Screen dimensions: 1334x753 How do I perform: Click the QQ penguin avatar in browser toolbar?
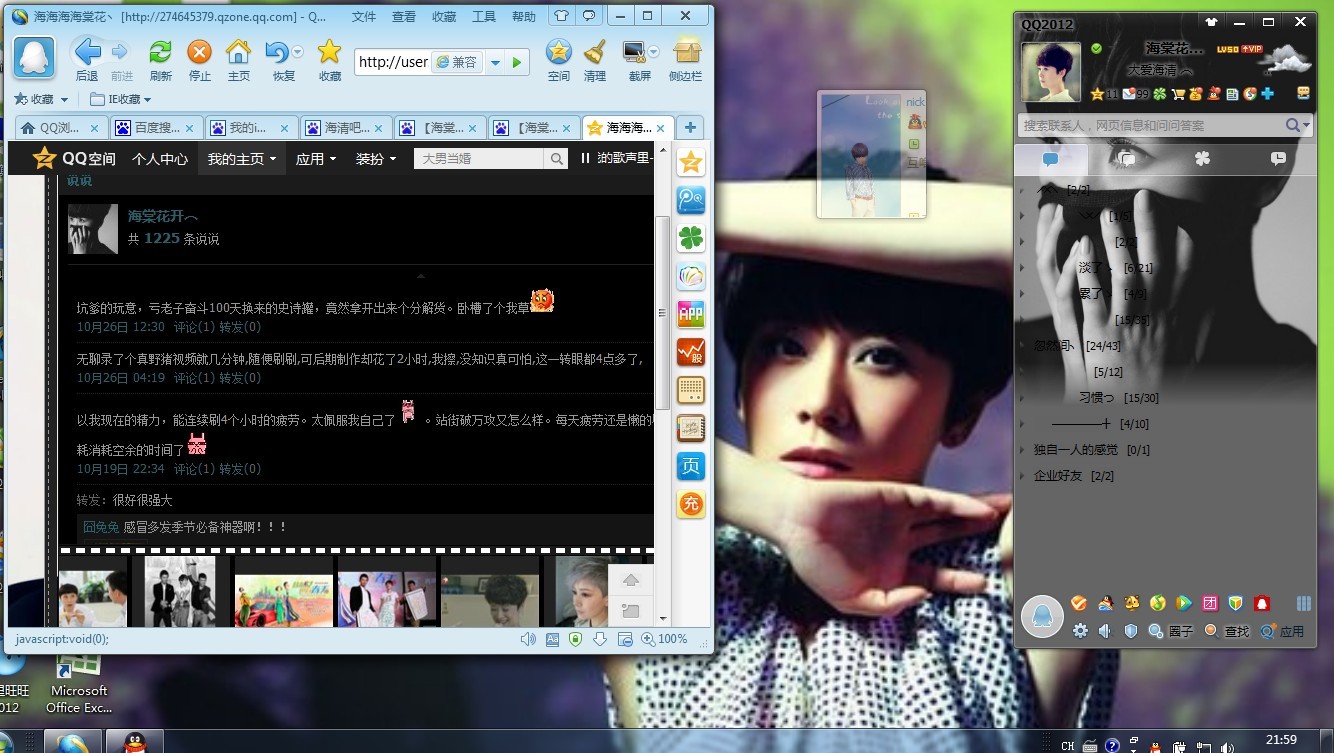[34, 57]
